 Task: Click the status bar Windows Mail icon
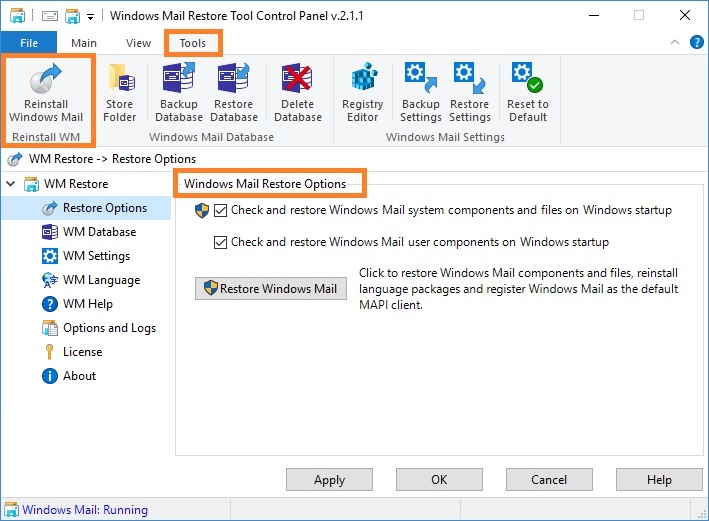pos(11,510)
